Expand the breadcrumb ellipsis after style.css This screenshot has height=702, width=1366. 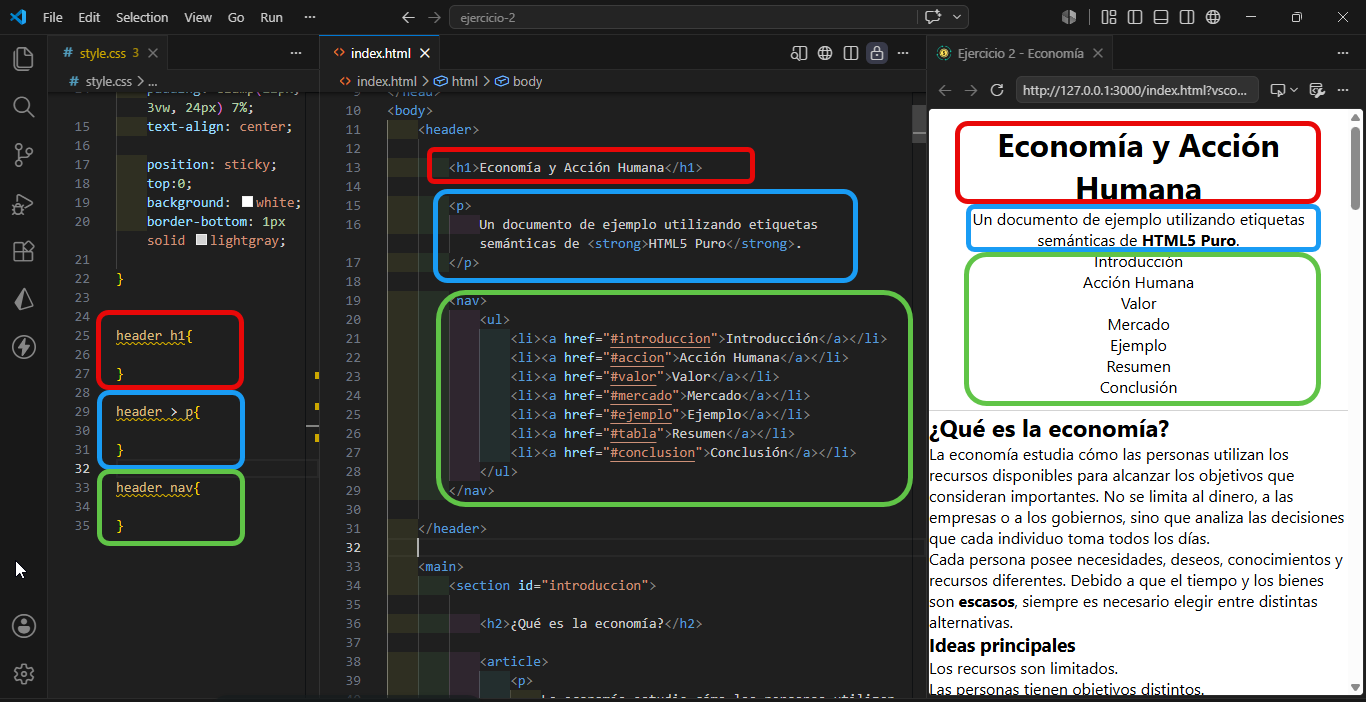coord(153,81)
